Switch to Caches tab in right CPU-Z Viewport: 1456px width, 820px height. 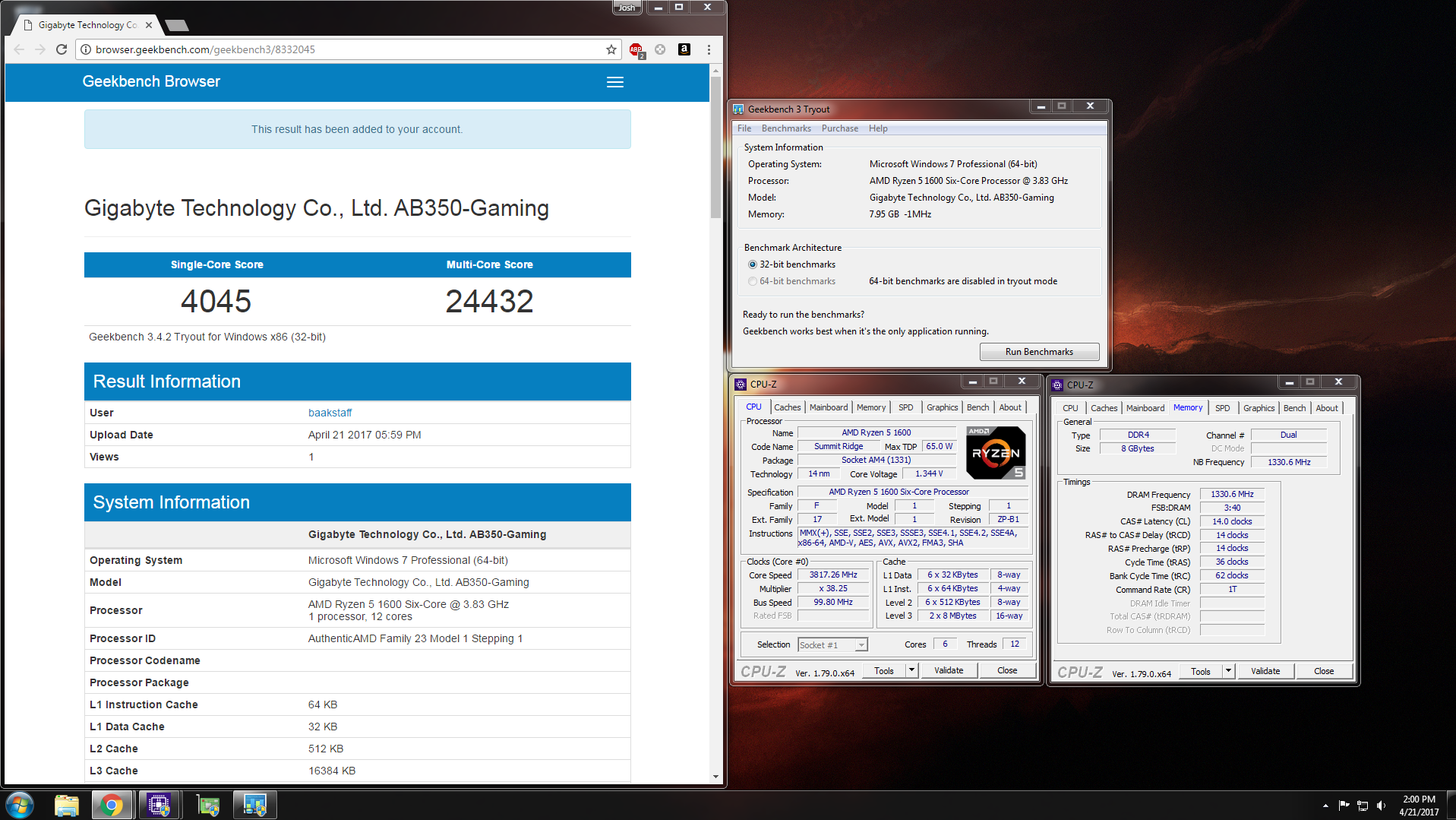(x=1104, y=408)
